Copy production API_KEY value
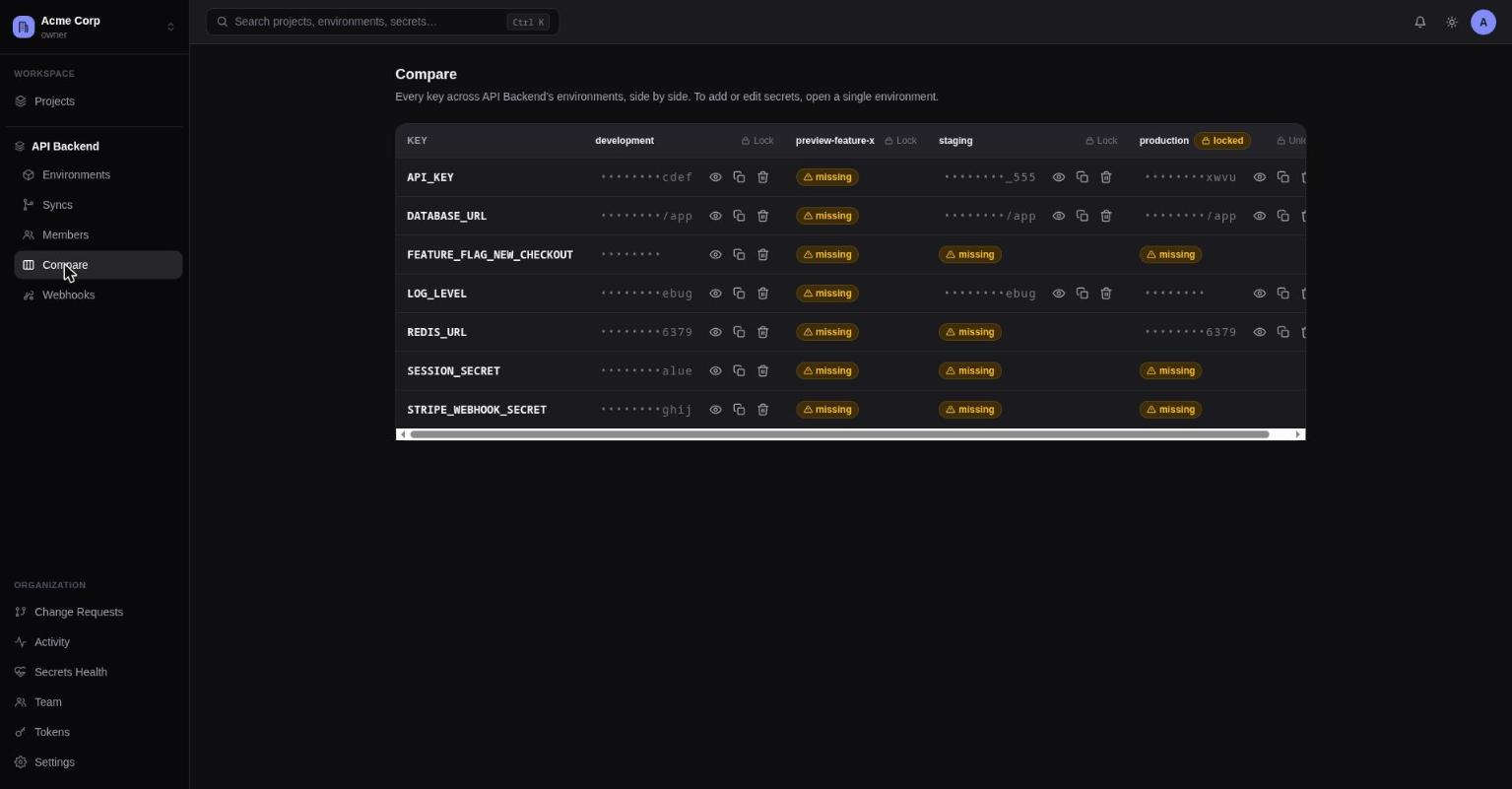Viewport: 1512px width, 789px height. (x=1282, y=177)
